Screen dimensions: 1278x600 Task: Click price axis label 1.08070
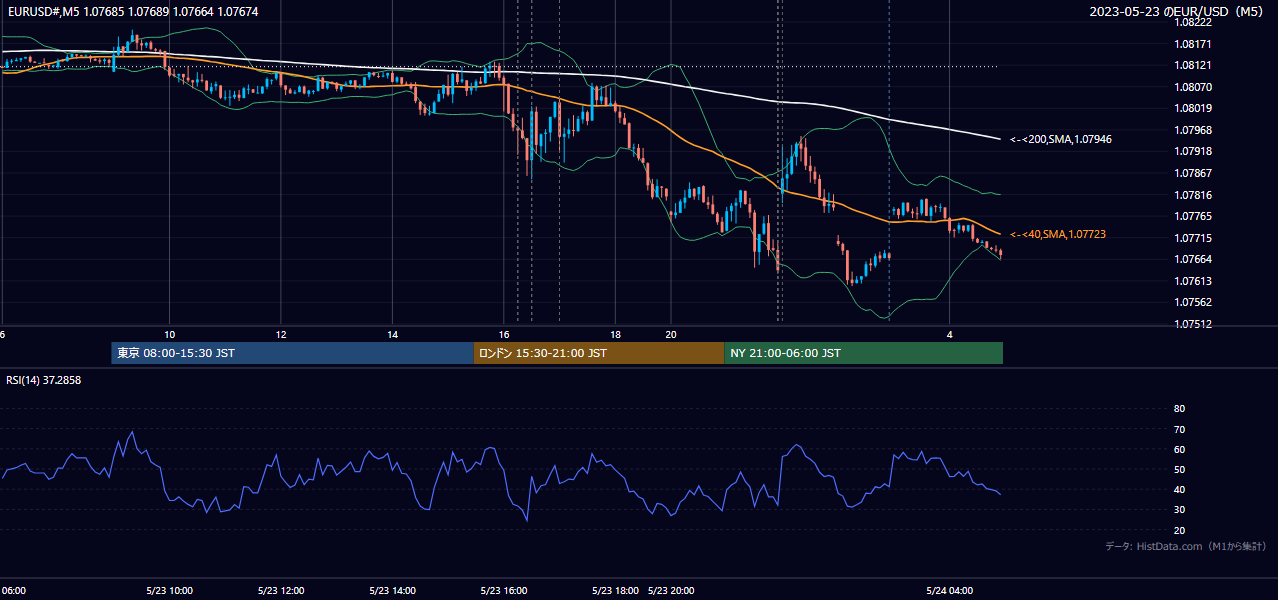click(1192, 87)
